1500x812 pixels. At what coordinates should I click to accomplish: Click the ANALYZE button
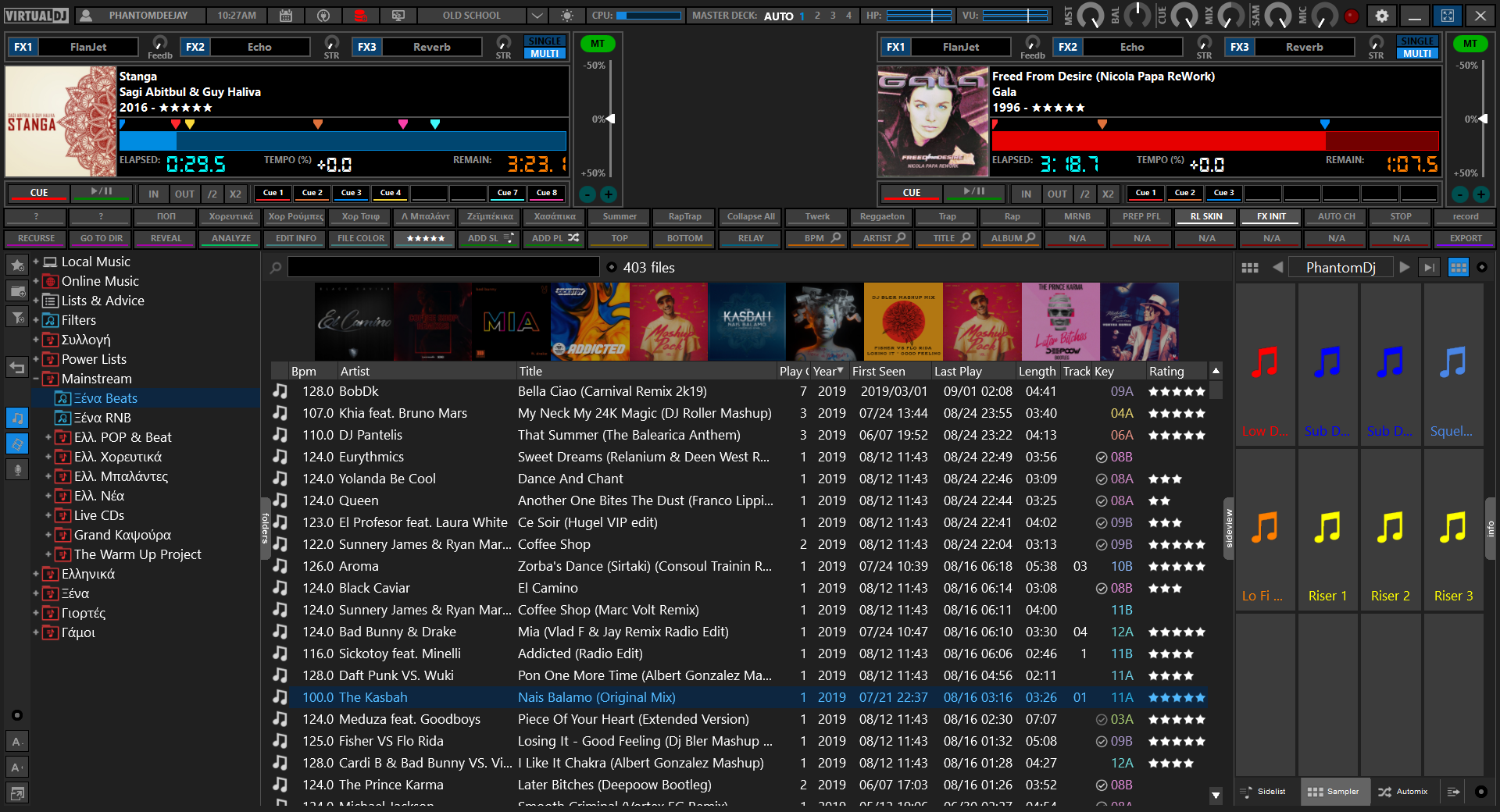coord(231,238)
